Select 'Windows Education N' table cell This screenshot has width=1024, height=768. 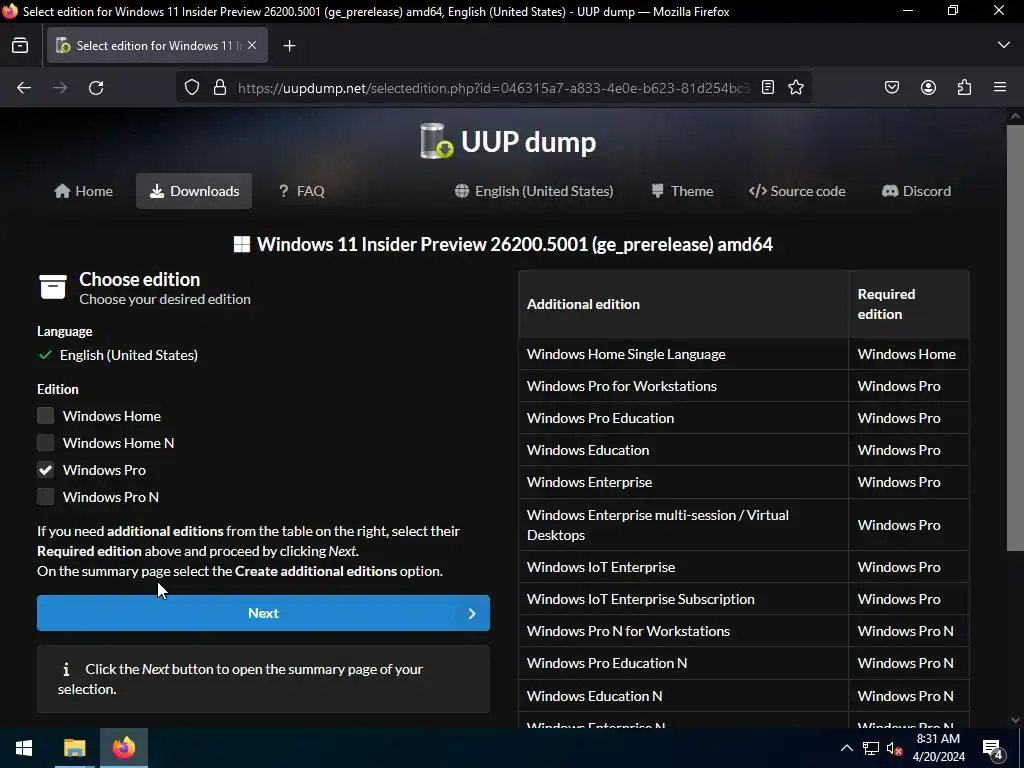684,696
